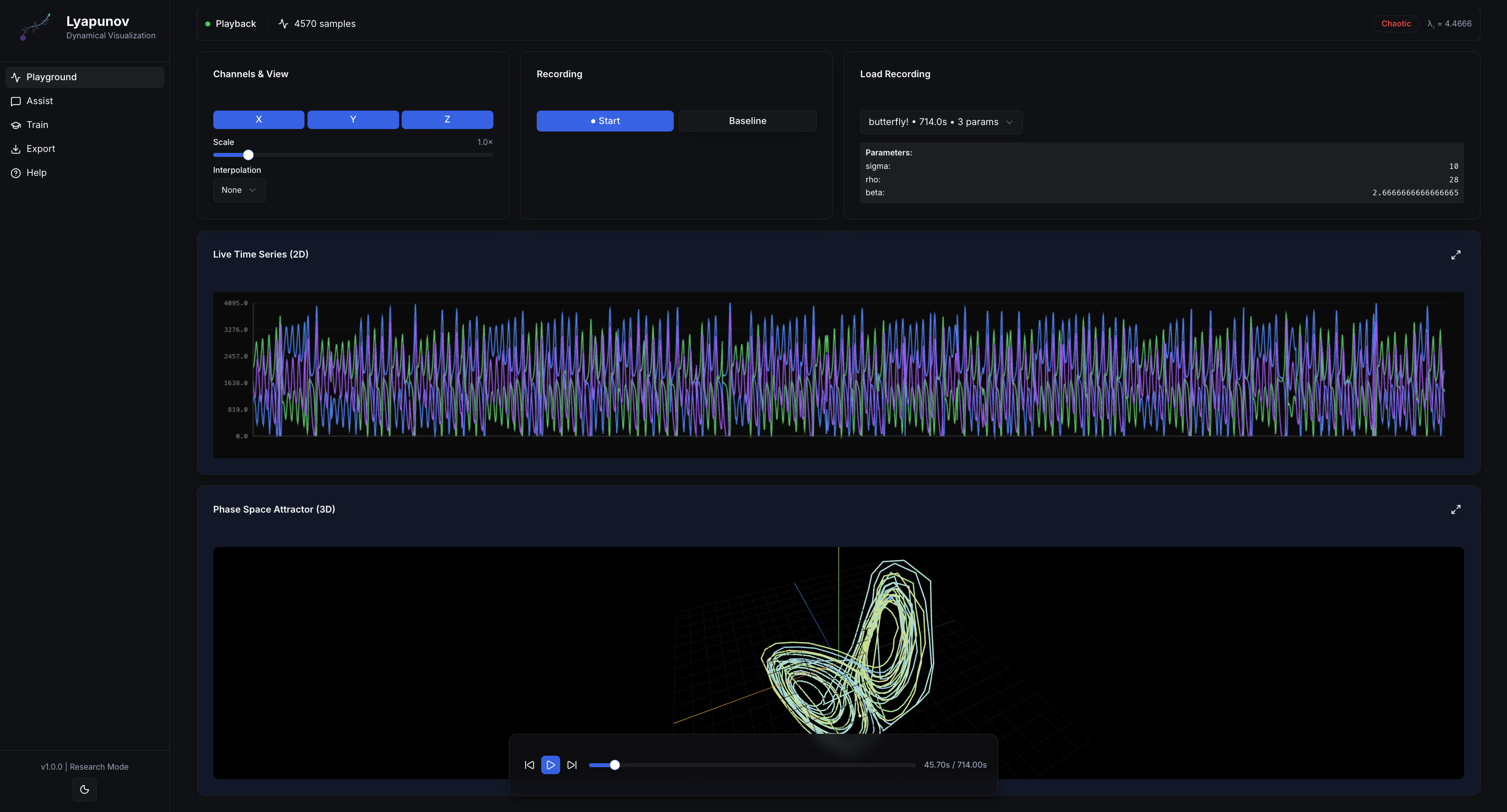
Task: Toggle the Z channel button
Action: point(447,119)
